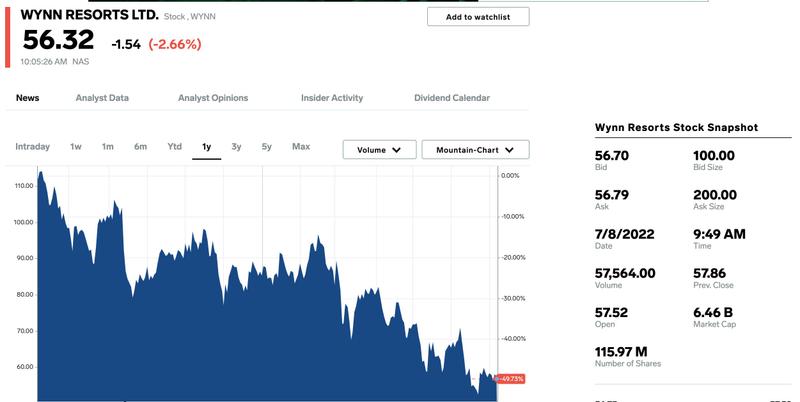Click the 0.00% percent axis label
The width and height of the screenshot is (800, 402).
tap(510, 175)
